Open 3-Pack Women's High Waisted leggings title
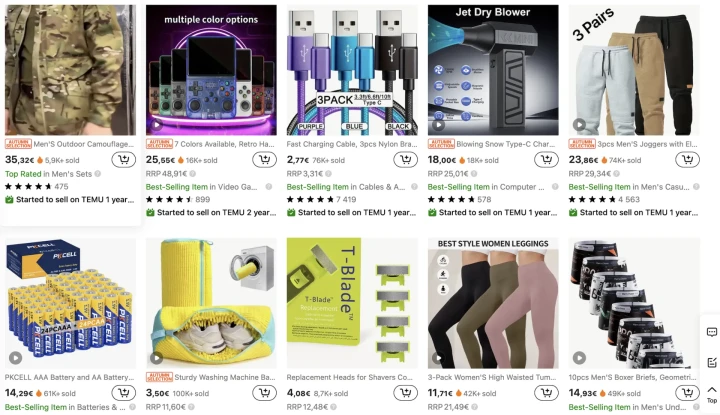The image size is (720, 415). tap(492, 377)
